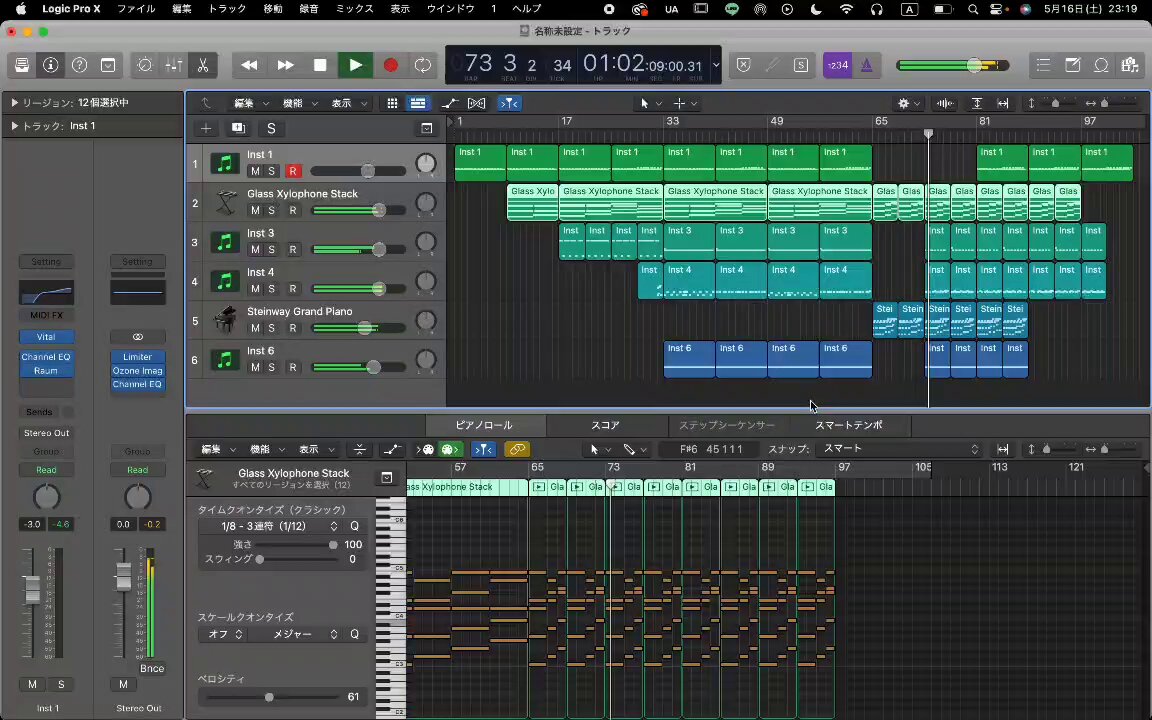Image resolution: width=1152 pixels, height=720 pixels.
Task: Open the Smart Controls dial icon
Action: (x=145, y=65)
